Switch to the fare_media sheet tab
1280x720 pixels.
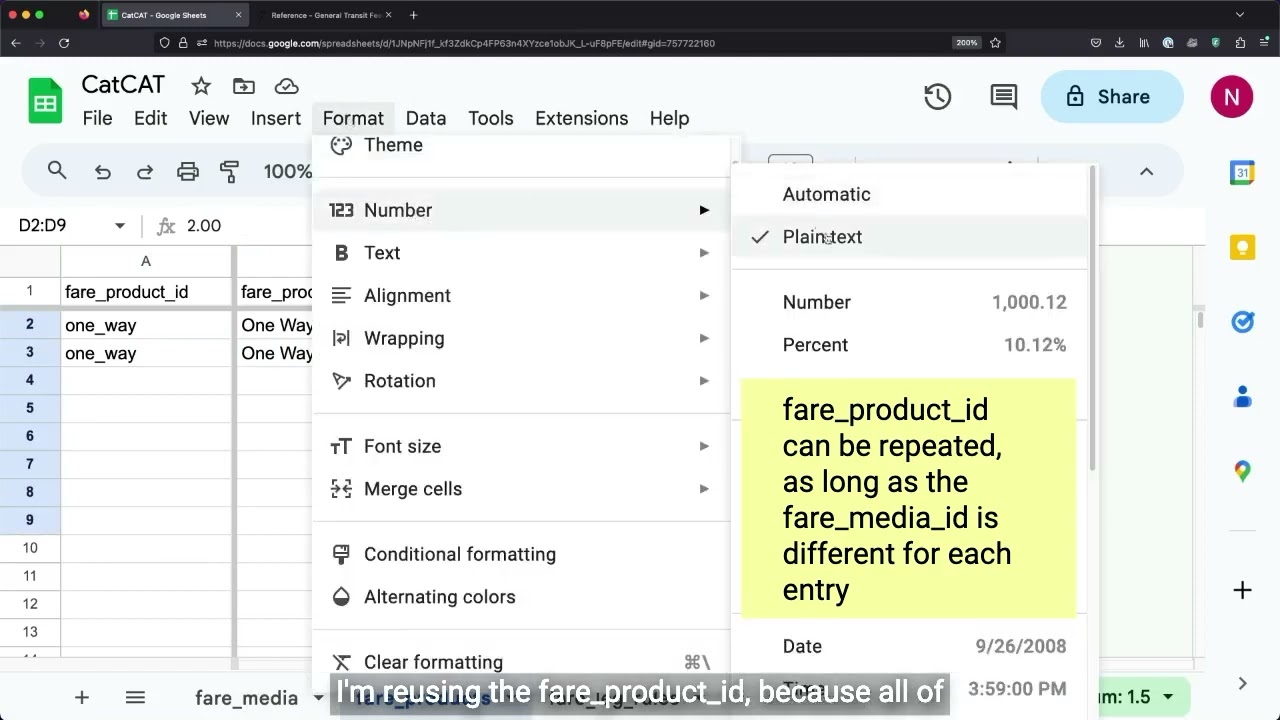[x=246, y=698]
